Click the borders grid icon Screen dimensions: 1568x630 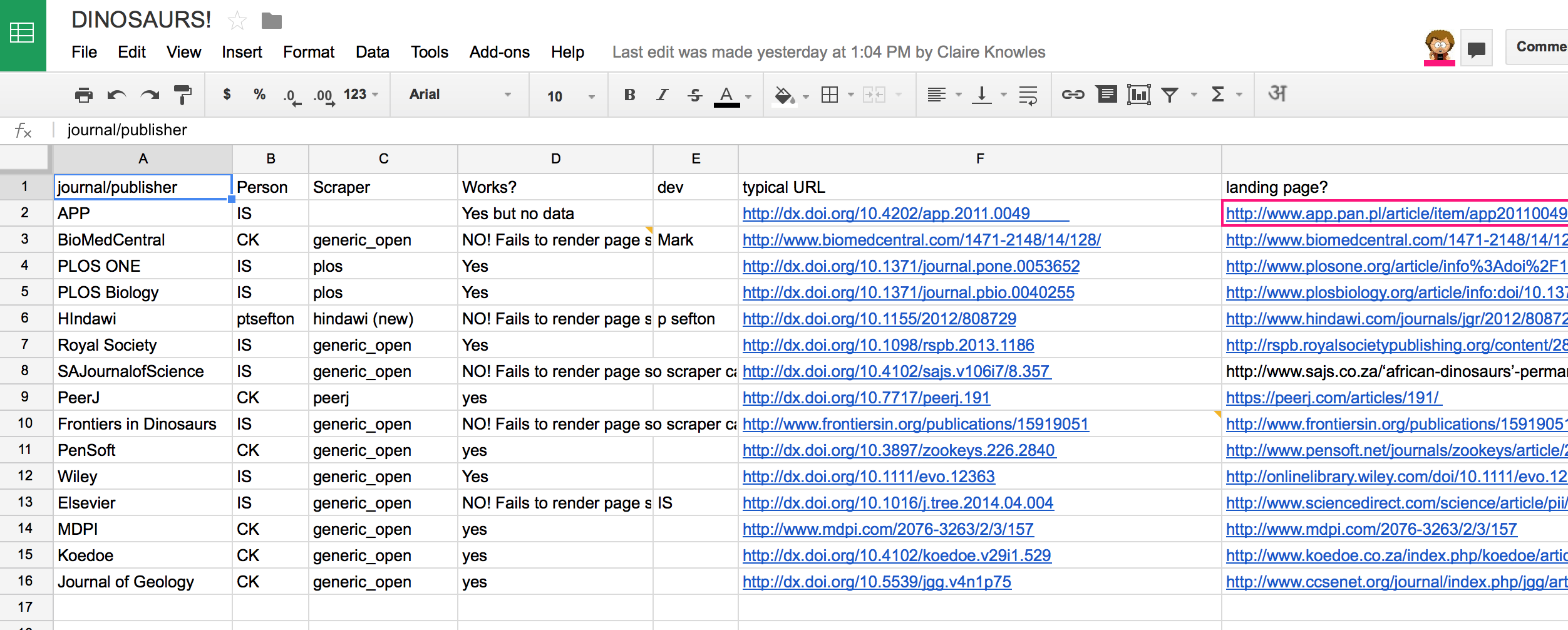pos(830,95)
